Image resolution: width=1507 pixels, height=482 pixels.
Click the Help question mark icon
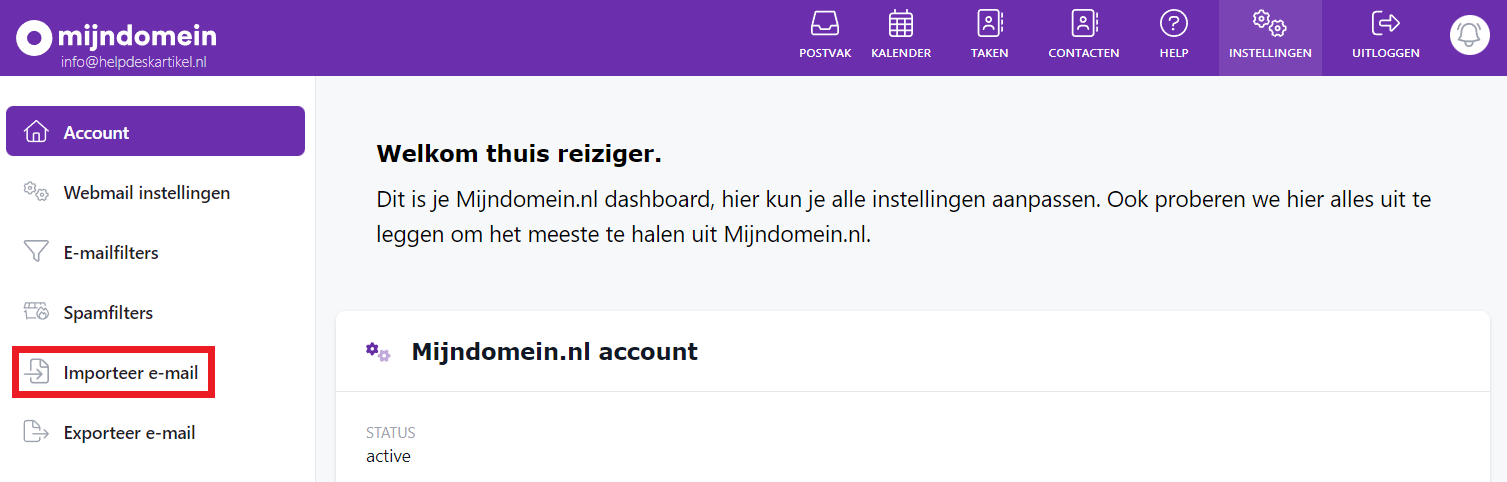1173,24
